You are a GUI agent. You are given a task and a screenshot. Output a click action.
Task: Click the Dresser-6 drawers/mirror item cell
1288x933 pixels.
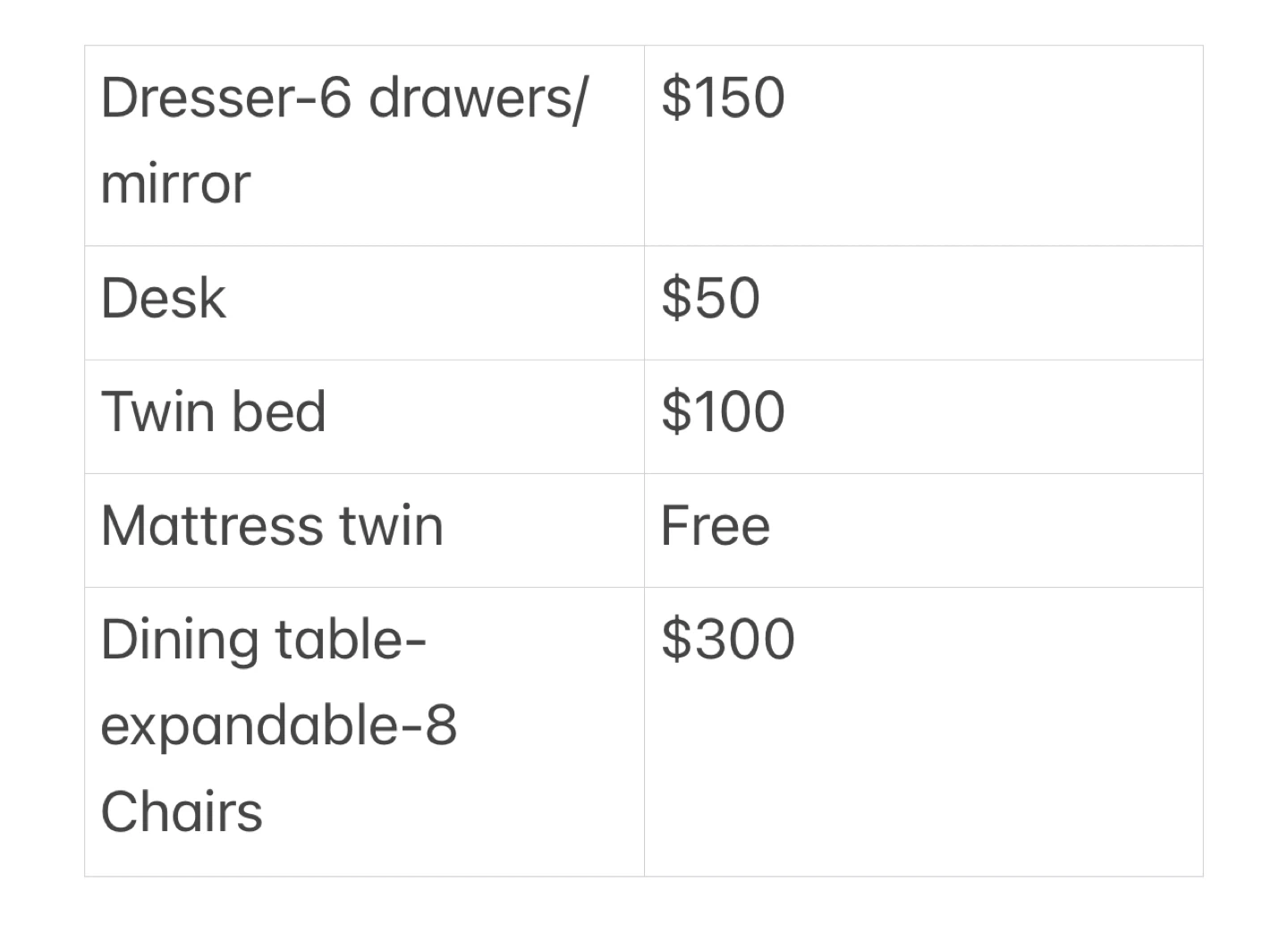[x=364, y=145]
